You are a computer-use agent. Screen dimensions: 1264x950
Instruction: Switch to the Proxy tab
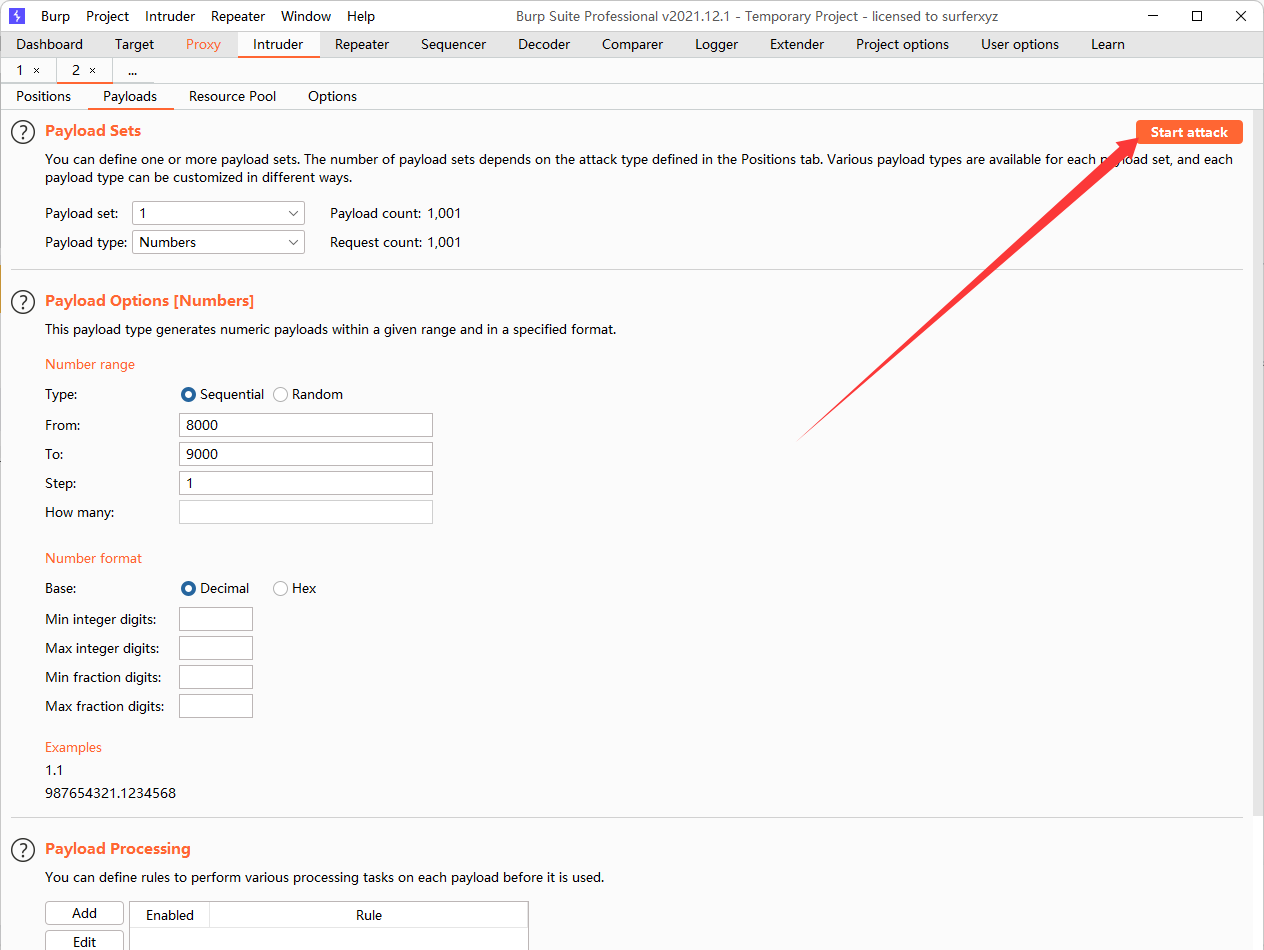pos(203,44)
